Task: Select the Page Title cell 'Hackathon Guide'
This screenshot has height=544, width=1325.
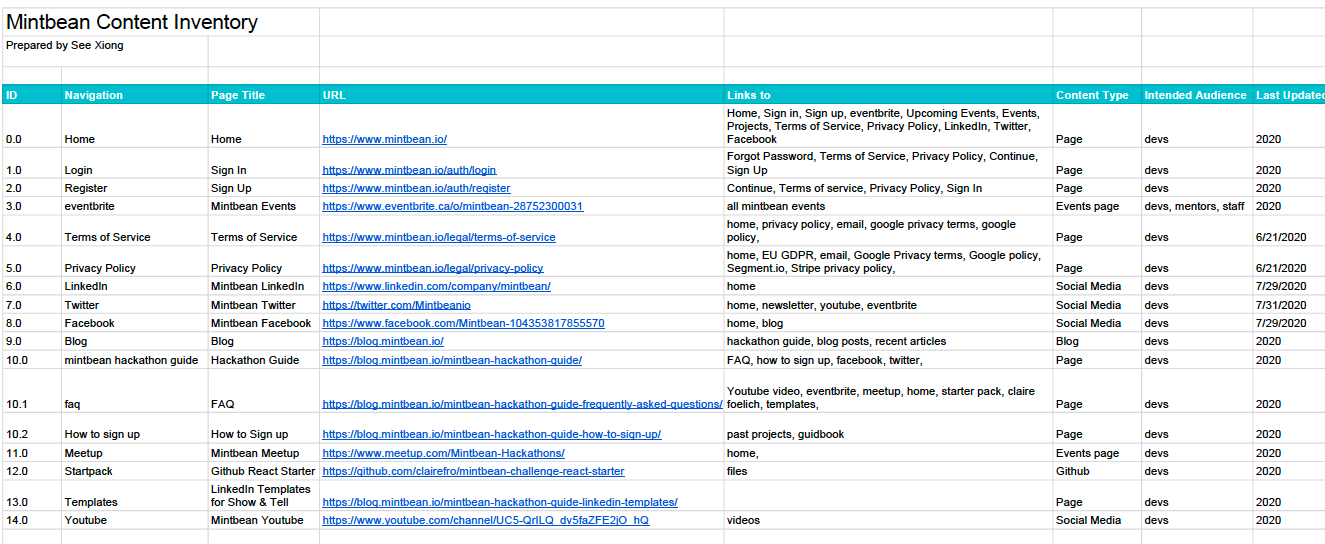Action: [x=264, y=360]
